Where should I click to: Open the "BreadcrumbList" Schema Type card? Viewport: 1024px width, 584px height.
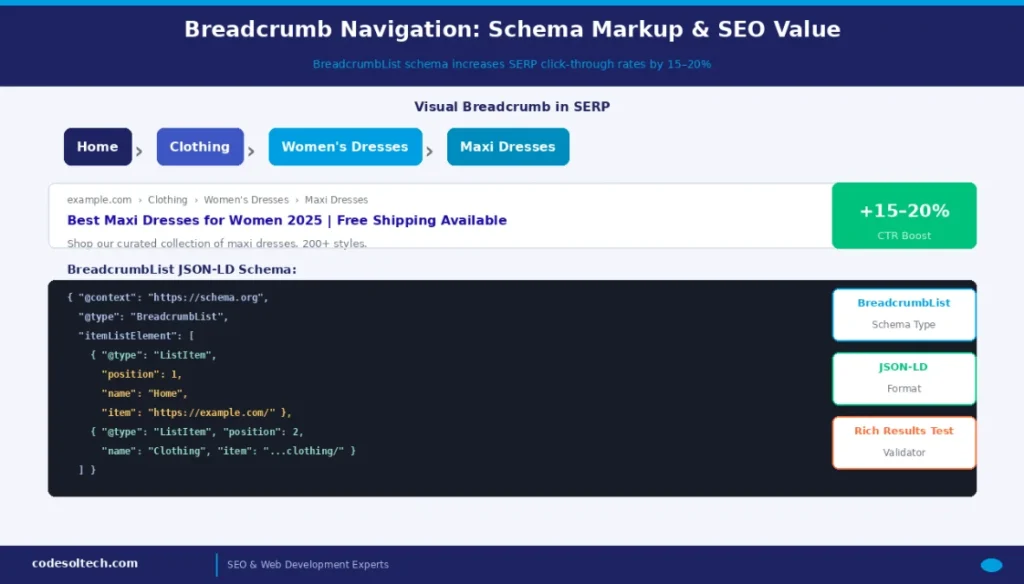pyautogui.click(x=903, y=314)
